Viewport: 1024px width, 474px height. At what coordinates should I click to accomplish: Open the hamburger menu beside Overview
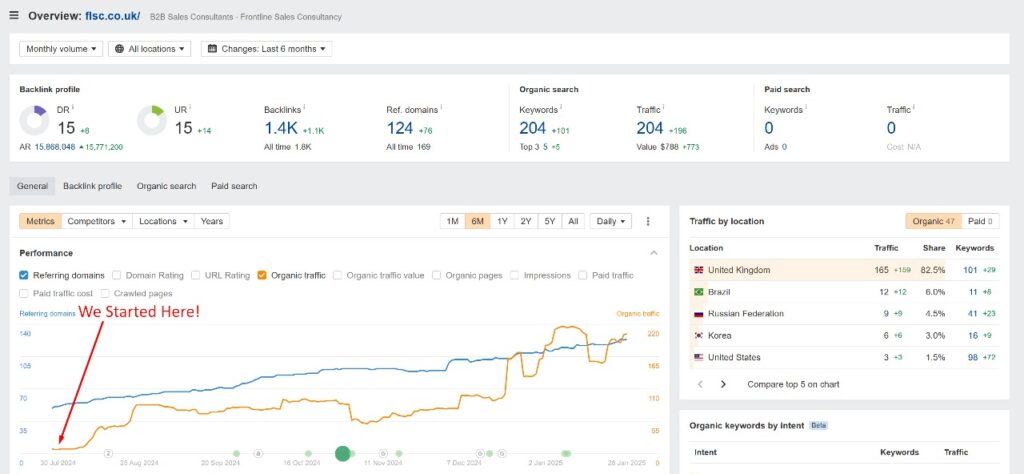14,16
